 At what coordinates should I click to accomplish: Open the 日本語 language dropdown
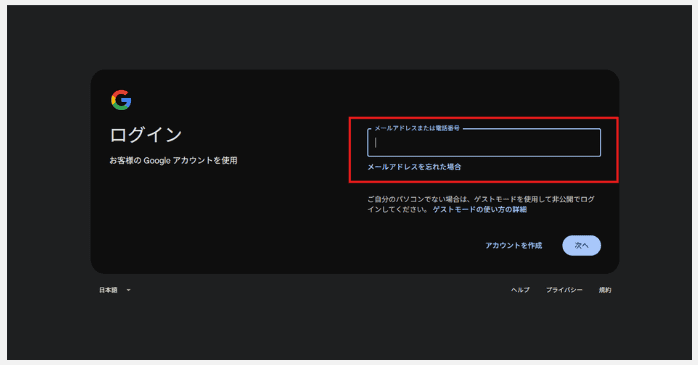115,290
